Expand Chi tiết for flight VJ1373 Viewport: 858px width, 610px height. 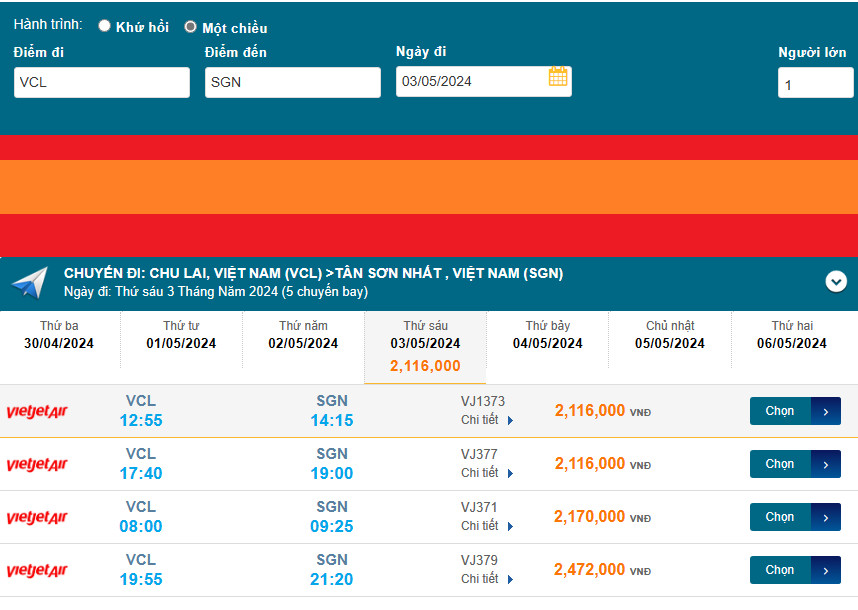[487, 420]
